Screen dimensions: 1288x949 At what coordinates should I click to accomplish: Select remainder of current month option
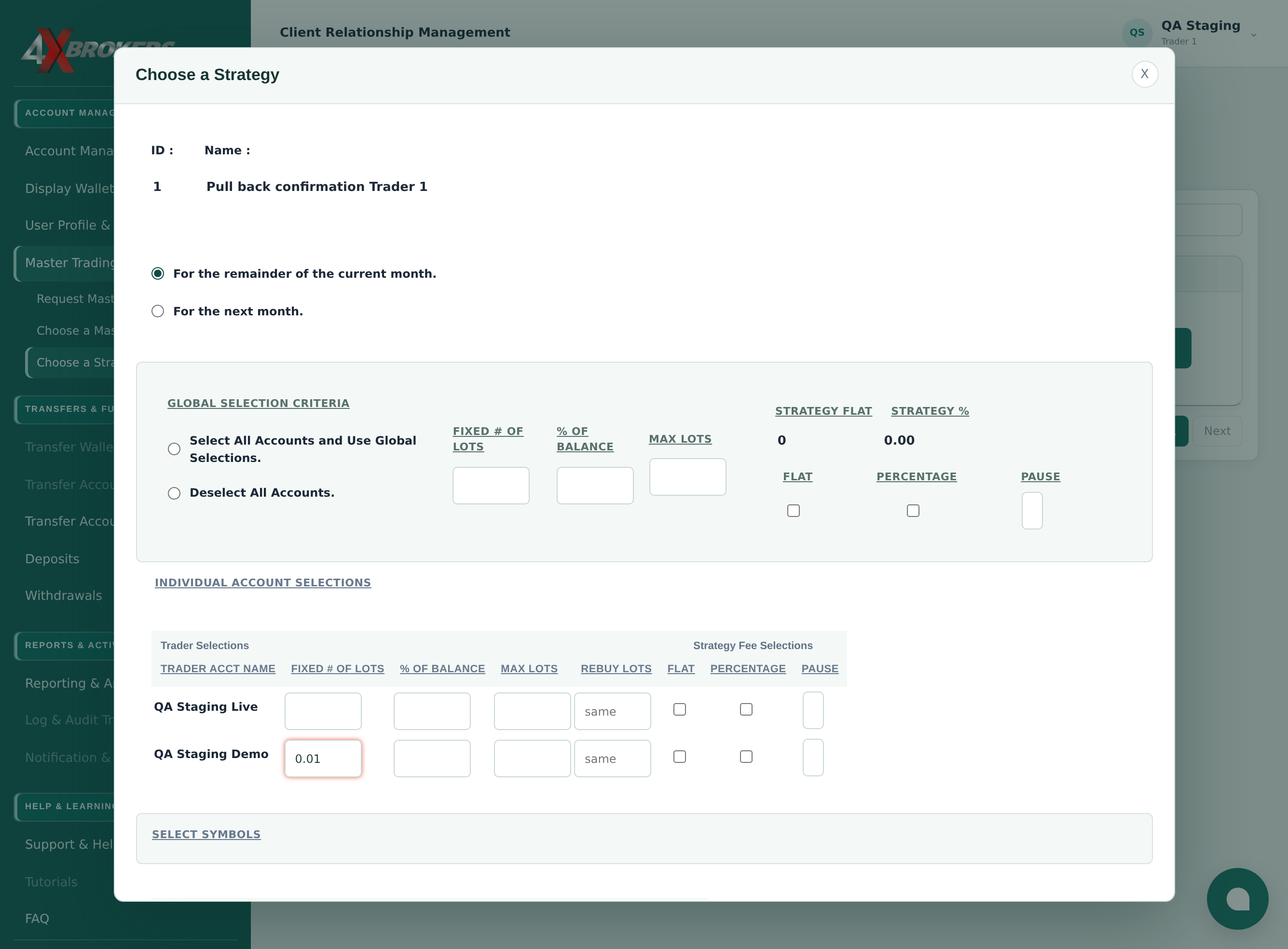[157, 273]
